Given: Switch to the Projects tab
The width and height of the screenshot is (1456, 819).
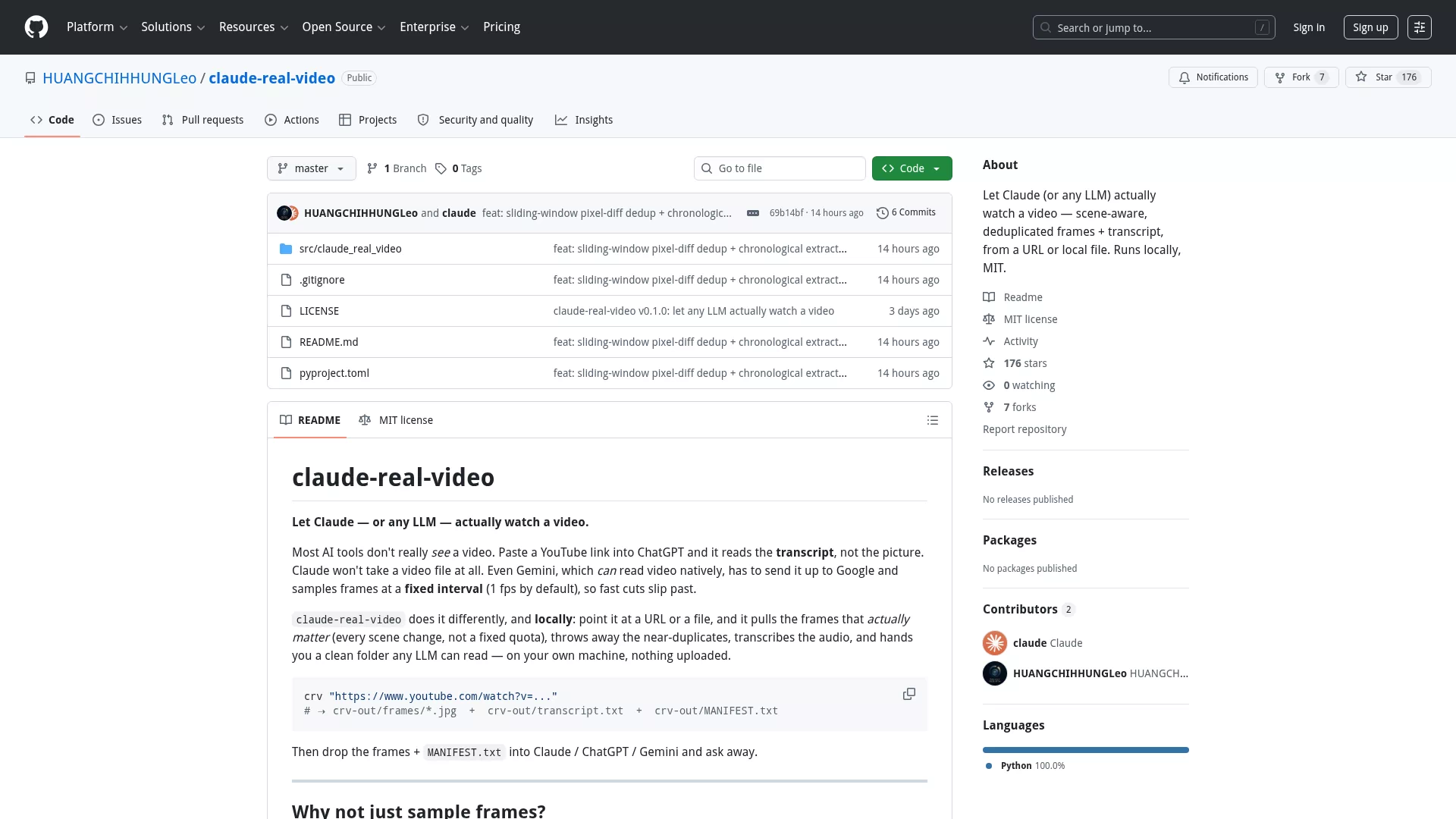Looking at the screenshot, I should [x=368, y=120].
